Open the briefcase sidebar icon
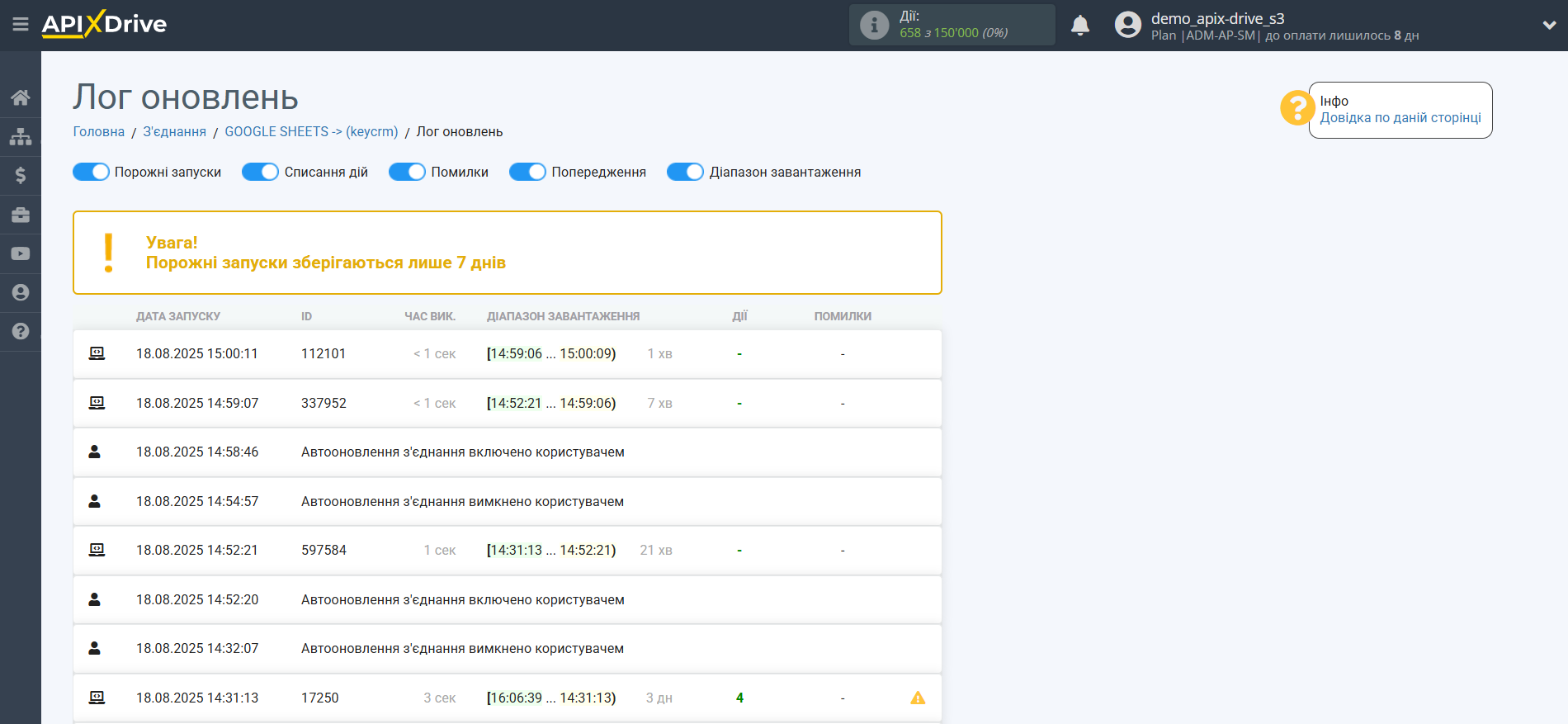 click(x=21, y=215)
